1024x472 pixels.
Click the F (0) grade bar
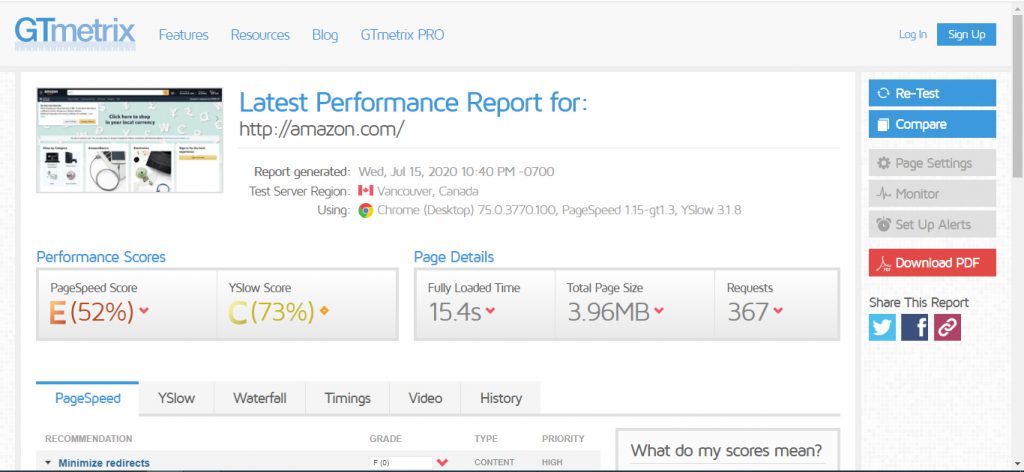pos(401,463)
